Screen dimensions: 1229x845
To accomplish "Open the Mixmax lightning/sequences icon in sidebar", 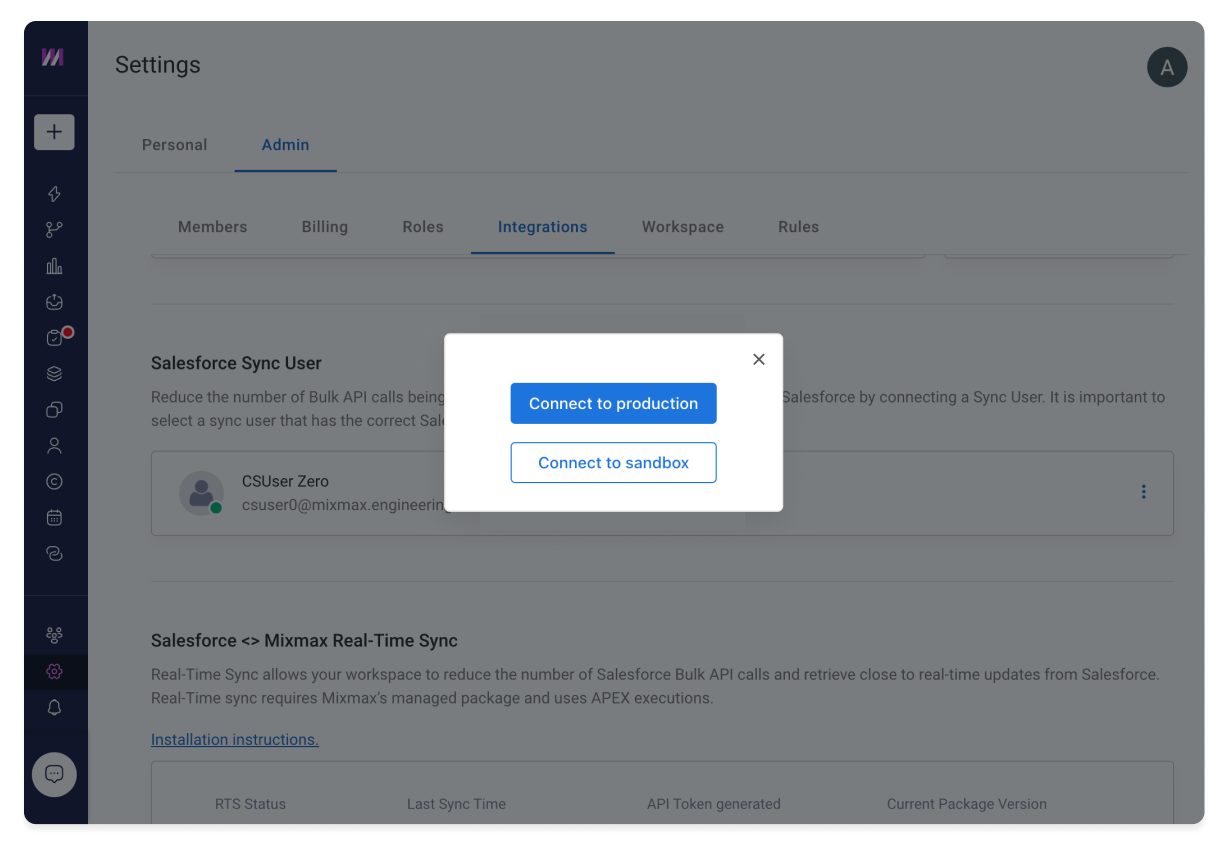I will click(54, 193).
